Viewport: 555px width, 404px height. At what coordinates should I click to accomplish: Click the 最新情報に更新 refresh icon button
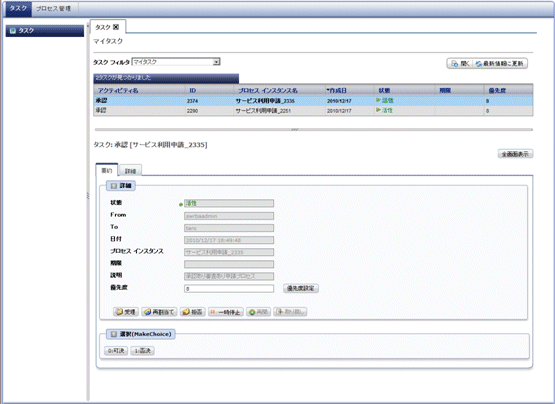500,64
